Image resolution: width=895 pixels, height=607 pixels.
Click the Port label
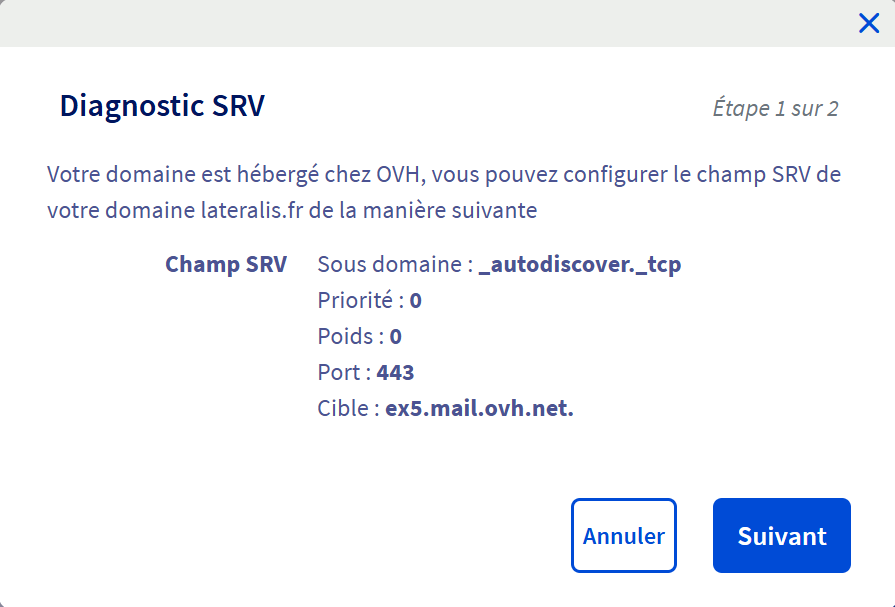[x=339, y=373]
